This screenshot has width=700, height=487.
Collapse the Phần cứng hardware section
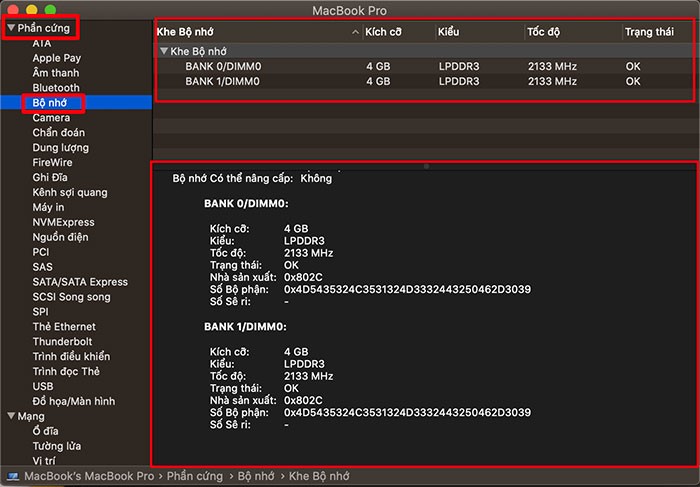[11, 28]
